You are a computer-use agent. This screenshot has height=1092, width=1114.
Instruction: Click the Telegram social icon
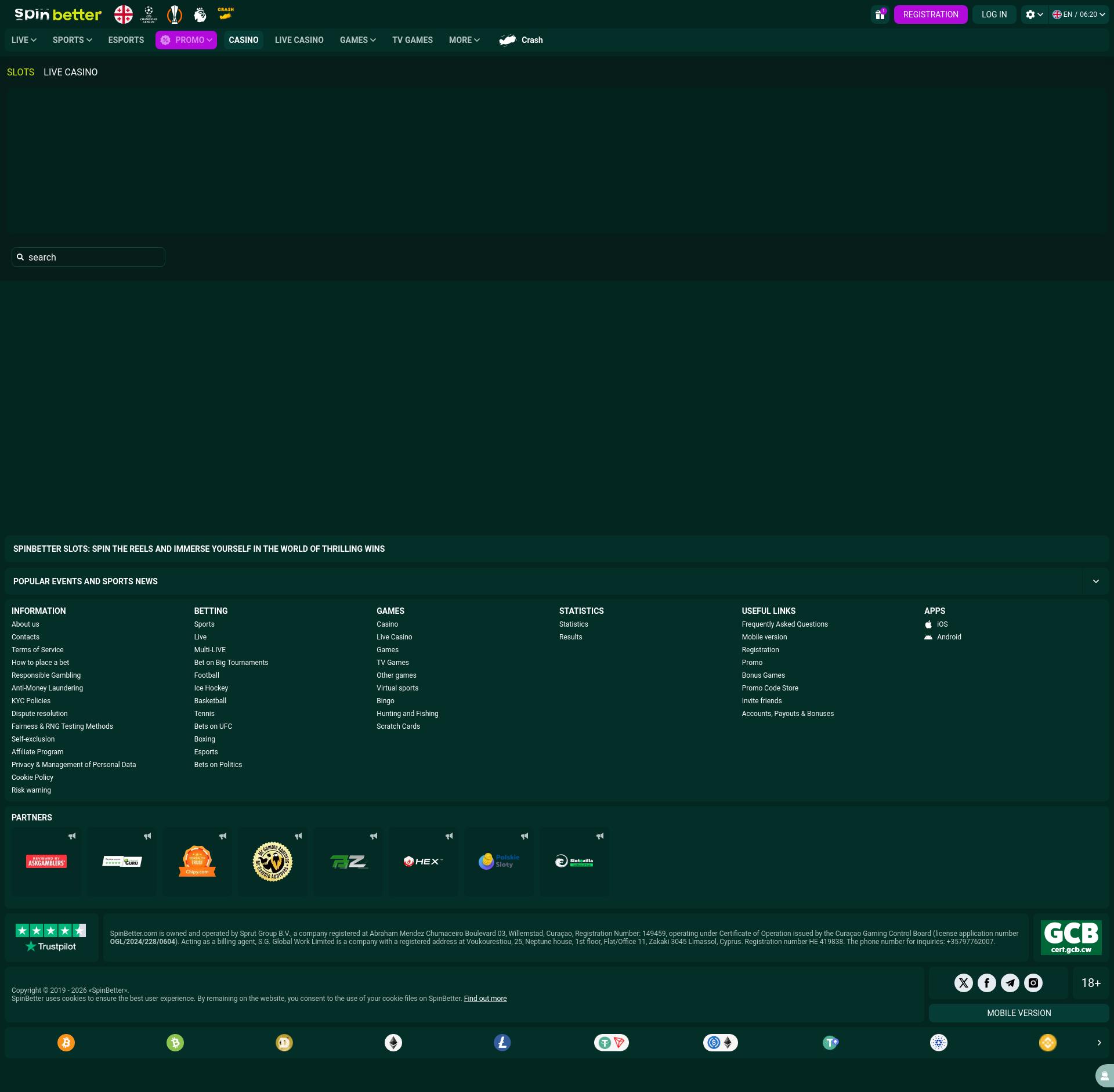point(1010,982)
